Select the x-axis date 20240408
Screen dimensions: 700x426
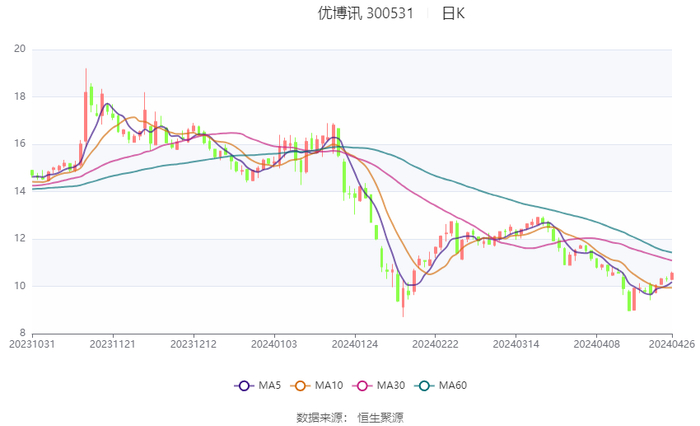[x=596, y=344]
